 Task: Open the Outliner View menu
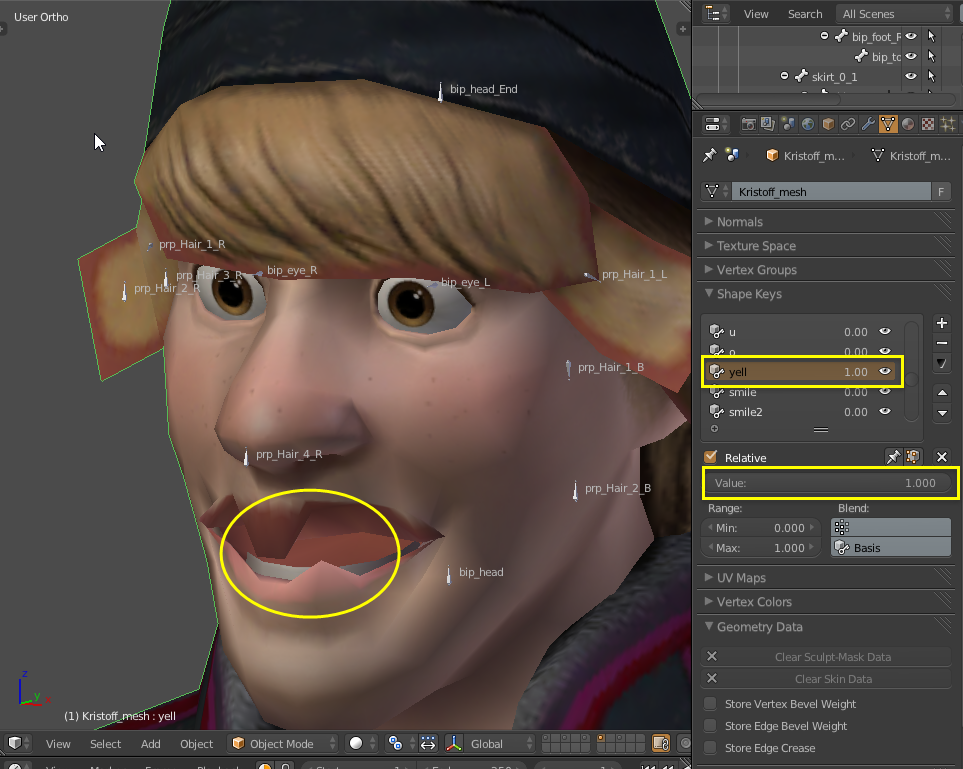pyautogui.click(x=756, y=14)
